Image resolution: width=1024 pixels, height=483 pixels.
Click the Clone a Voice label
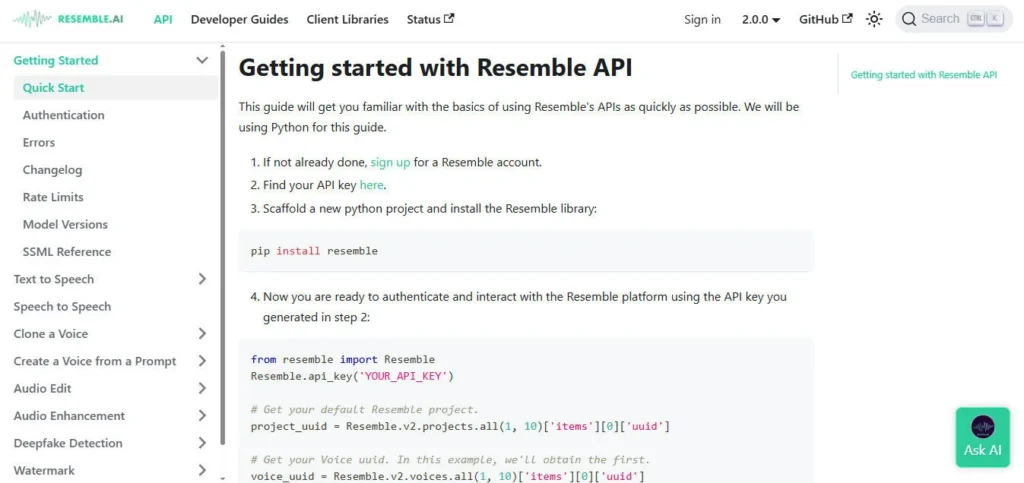point(50,334)
